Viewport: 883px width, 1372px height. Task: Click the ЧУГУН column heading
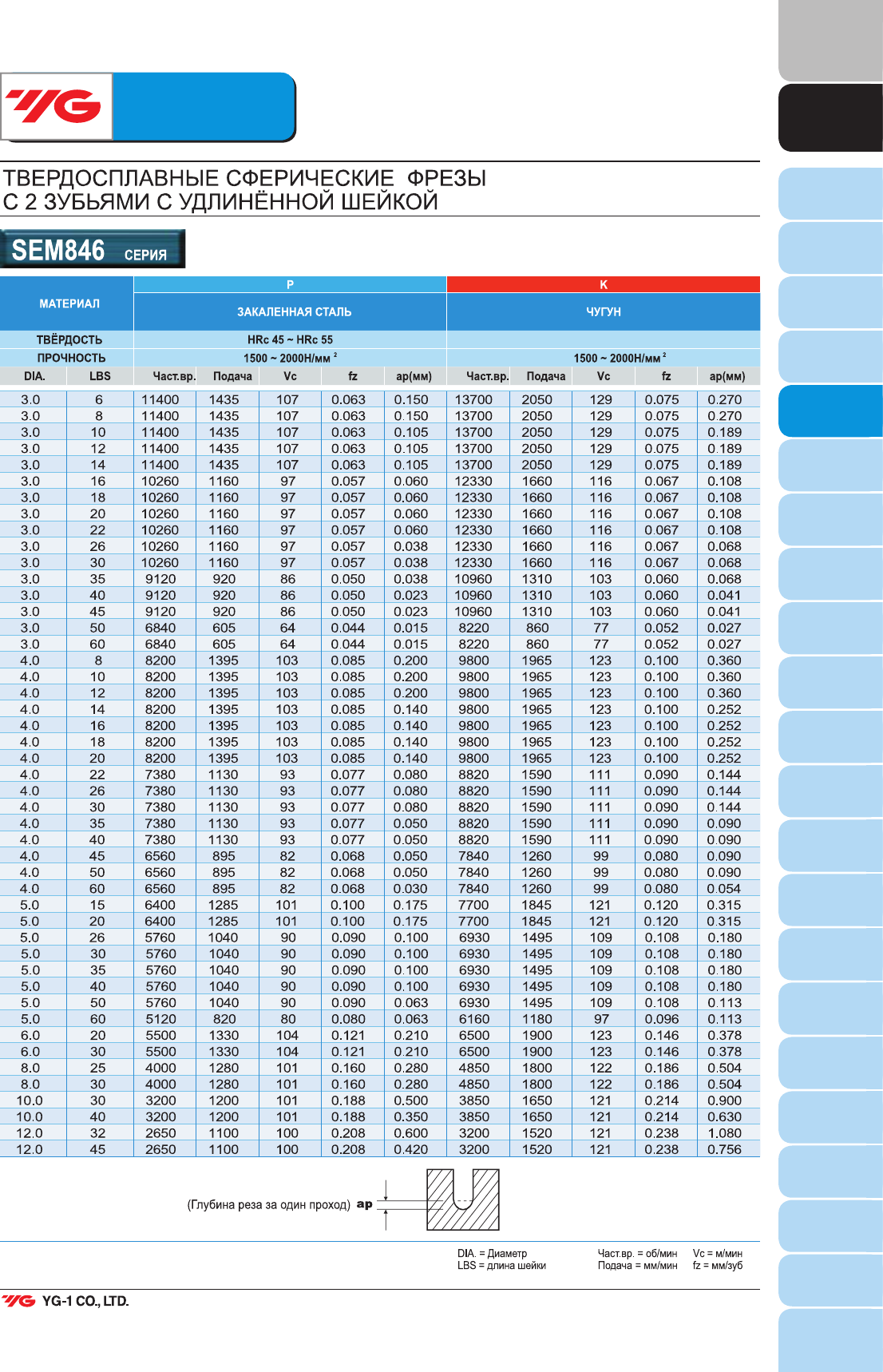coord(604,312)
